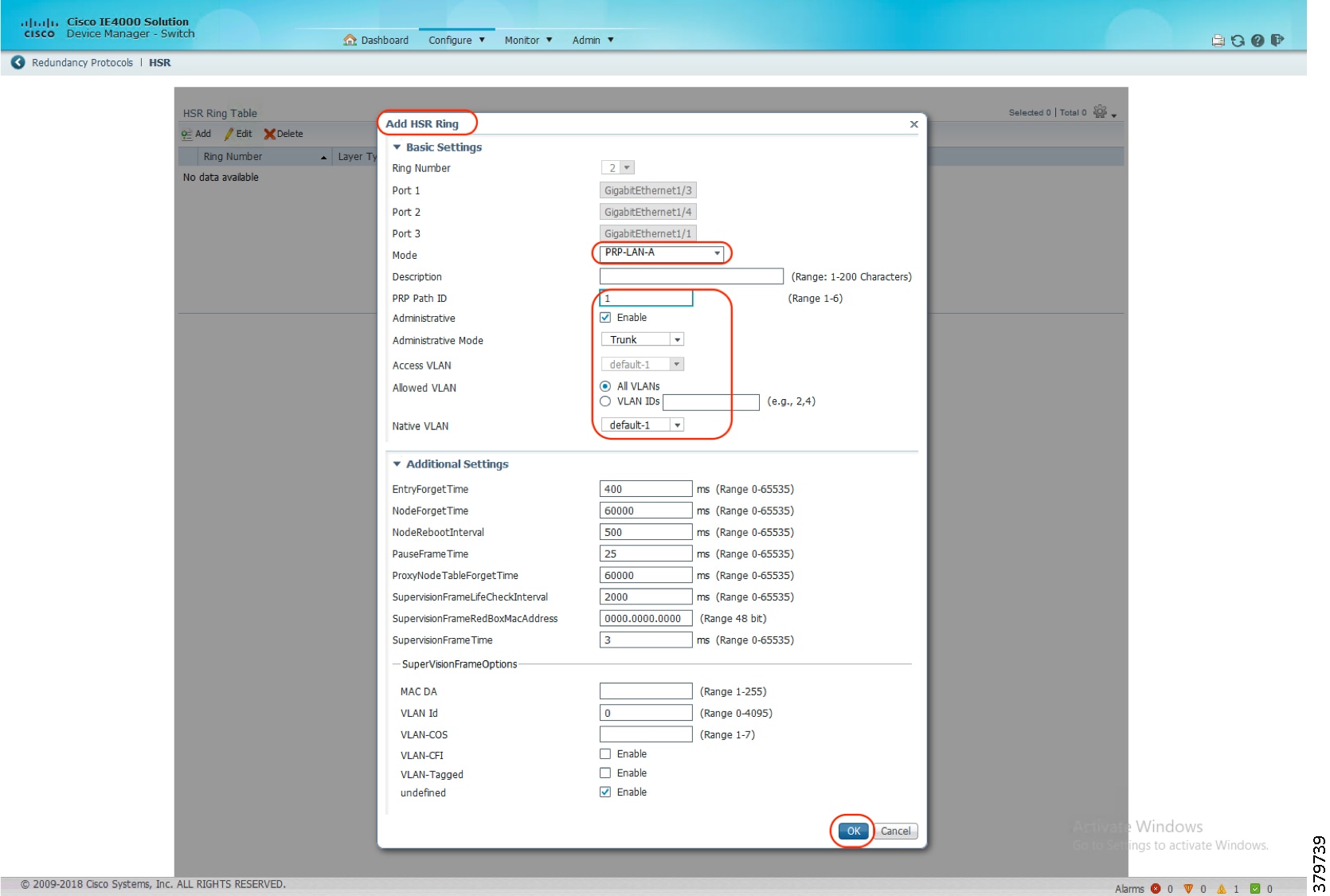Click the Description input field

[x=690, y=276]
